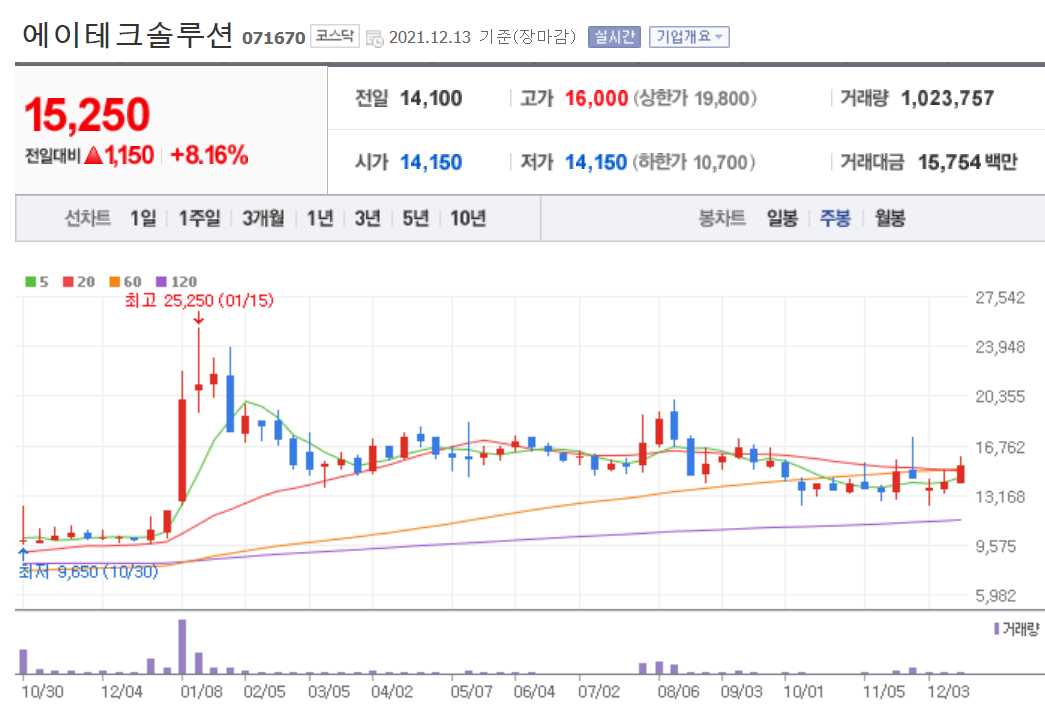Switch to the 선차트 view
Screen dimensions: 1045x713
pos(86,217)
